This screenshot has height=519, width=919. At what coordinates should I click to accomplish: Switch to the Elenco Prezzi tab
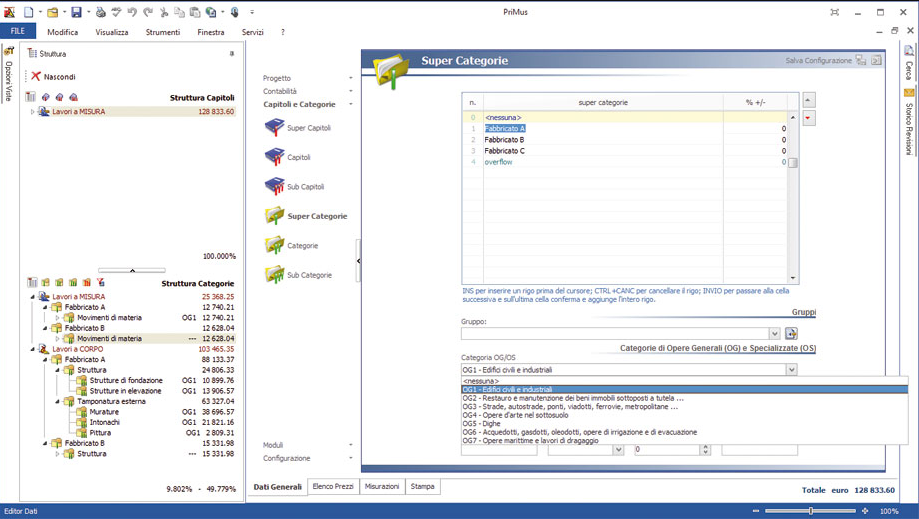point(332,487)
